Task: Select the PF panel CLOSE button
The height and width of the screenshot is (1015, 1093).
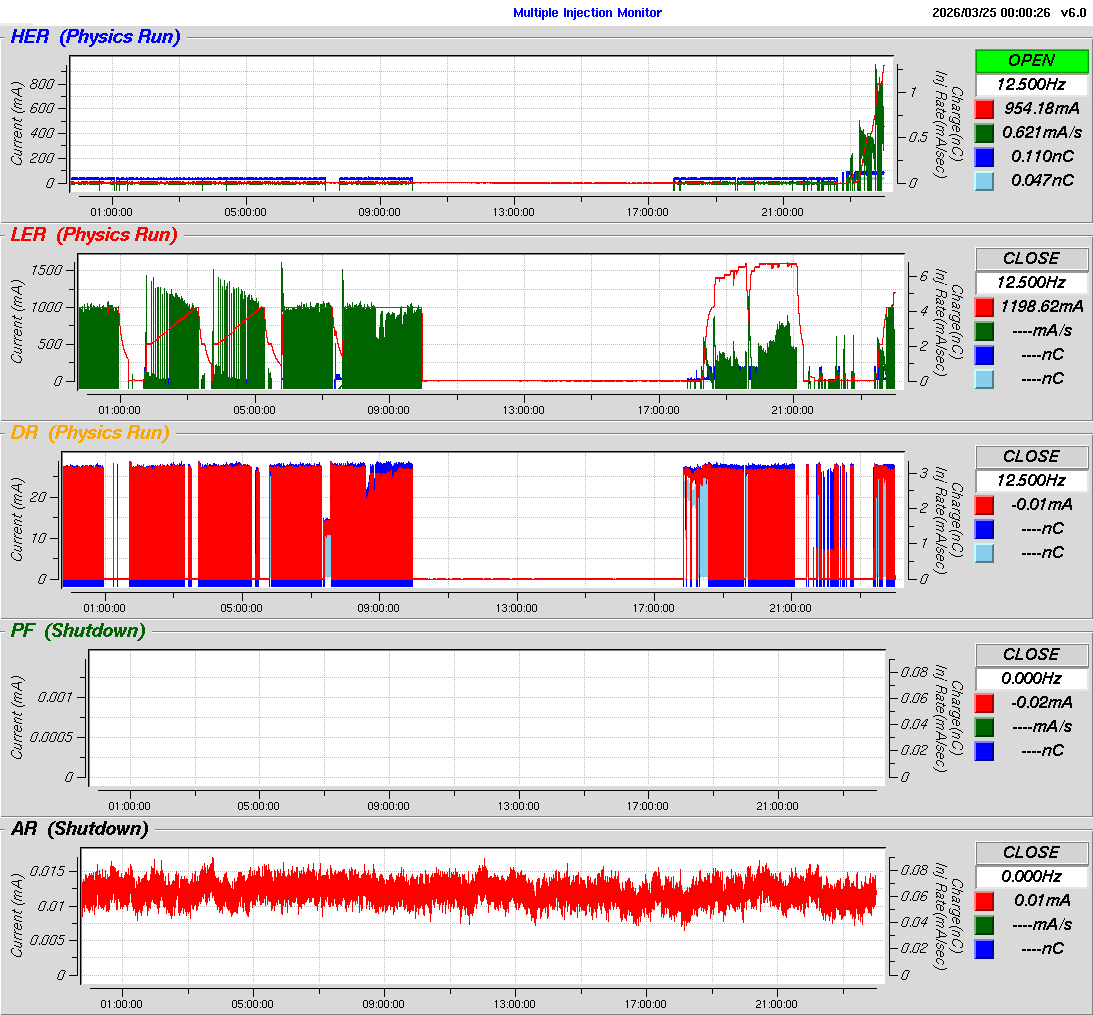Action: (x=1031, y=654)
